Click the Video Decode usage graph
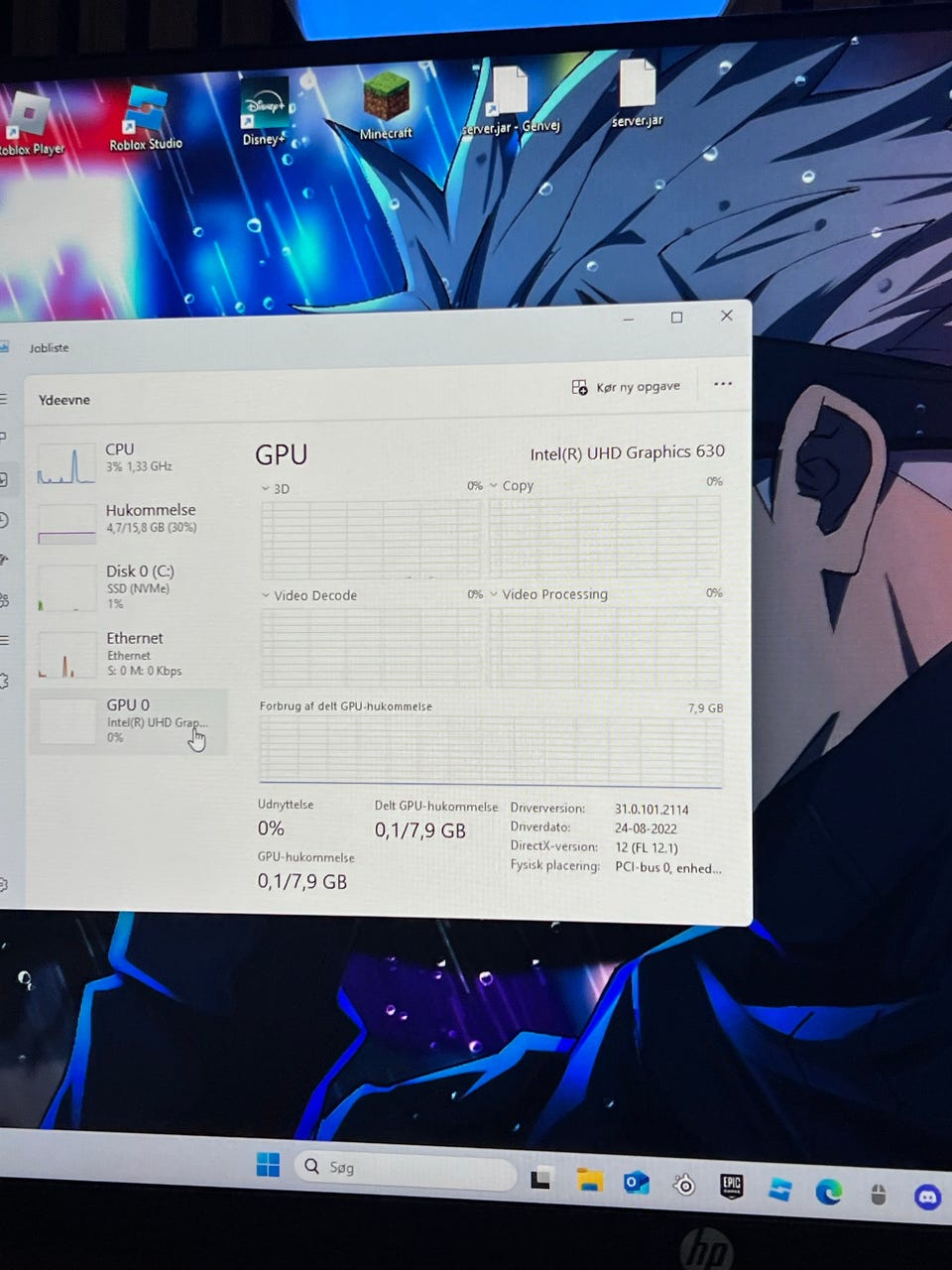The width and height of the screenshot is (952, 1270). point(371,647)
